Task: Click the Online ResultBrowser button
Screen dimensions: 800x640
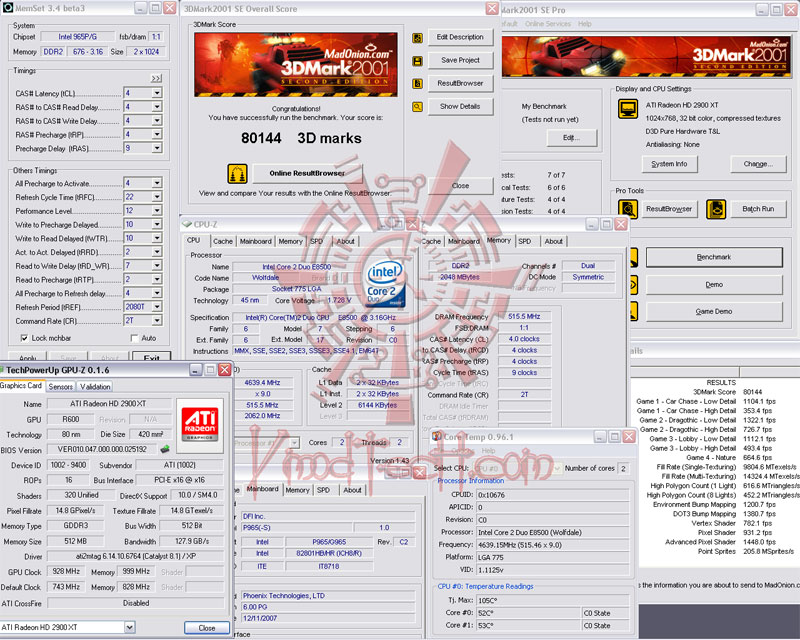Action: click(307, 174)
